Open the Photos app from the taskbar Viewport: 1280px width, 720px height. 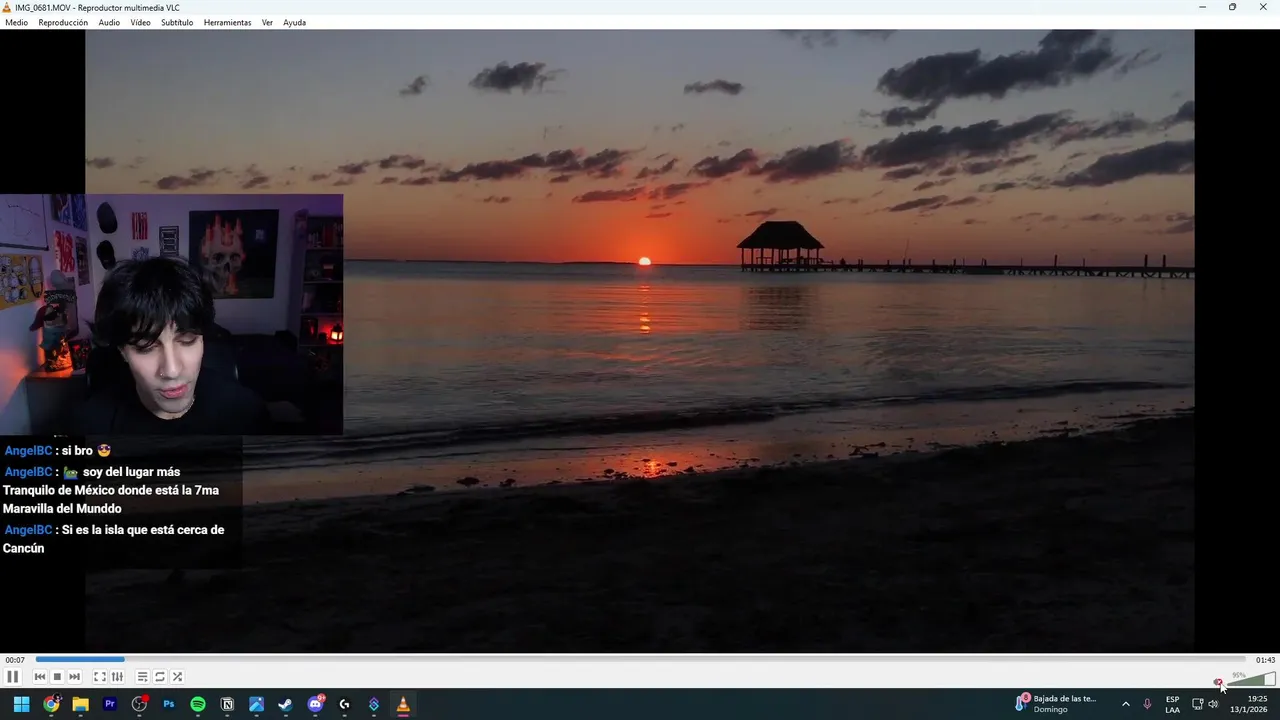257,704
